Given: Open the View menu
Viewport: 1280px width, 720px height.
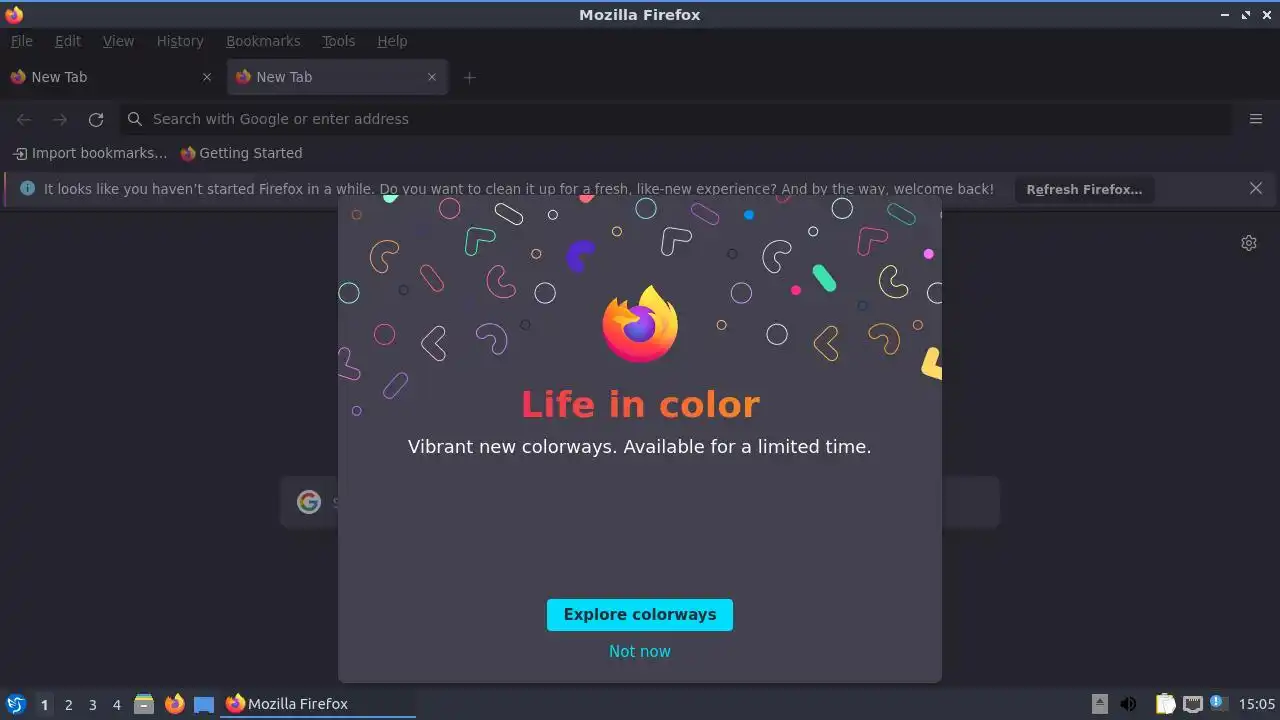Looking at the screenshot, I should point(118,41).
